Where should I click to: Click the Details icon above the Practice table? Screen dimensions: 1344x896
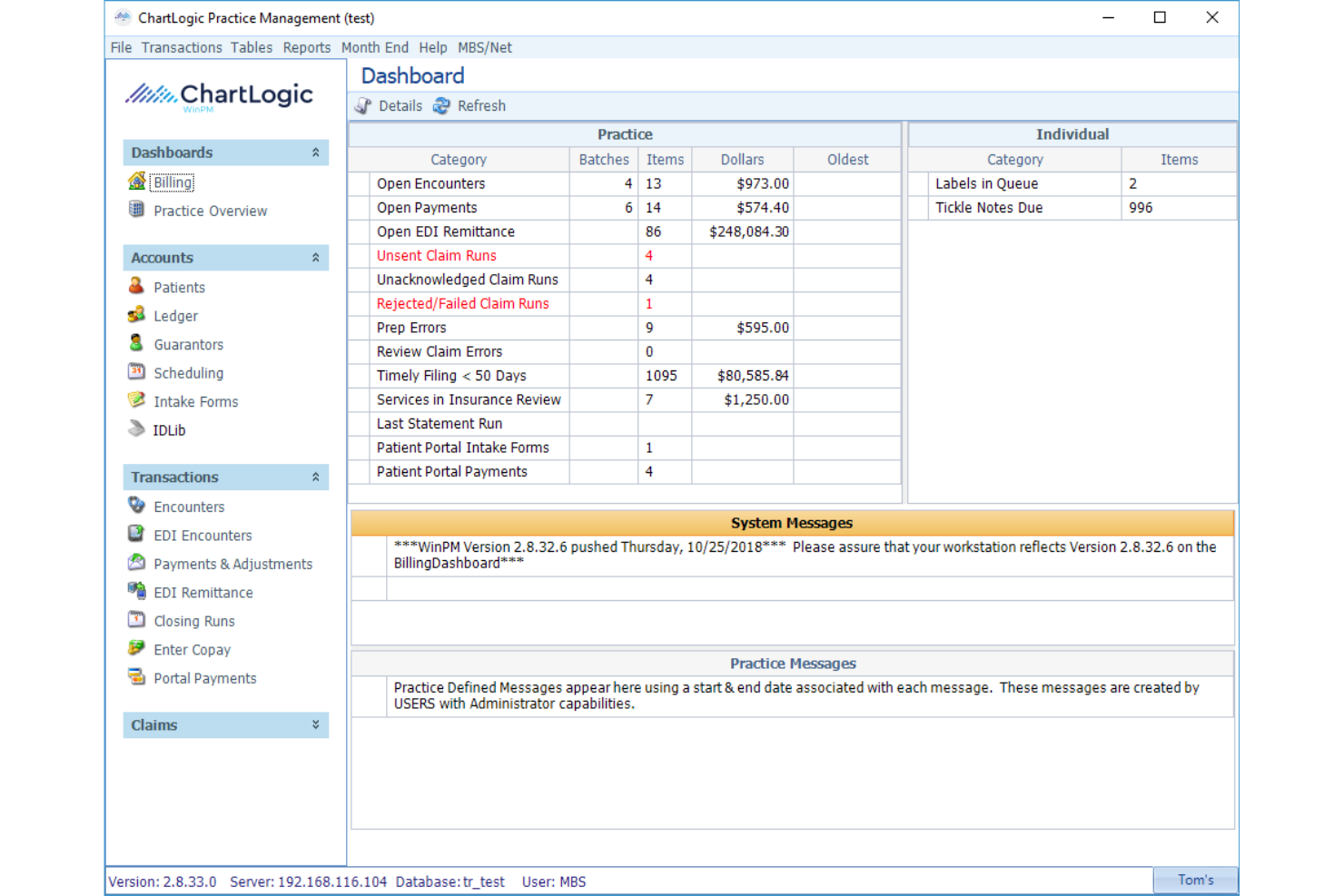pos(363,105)
